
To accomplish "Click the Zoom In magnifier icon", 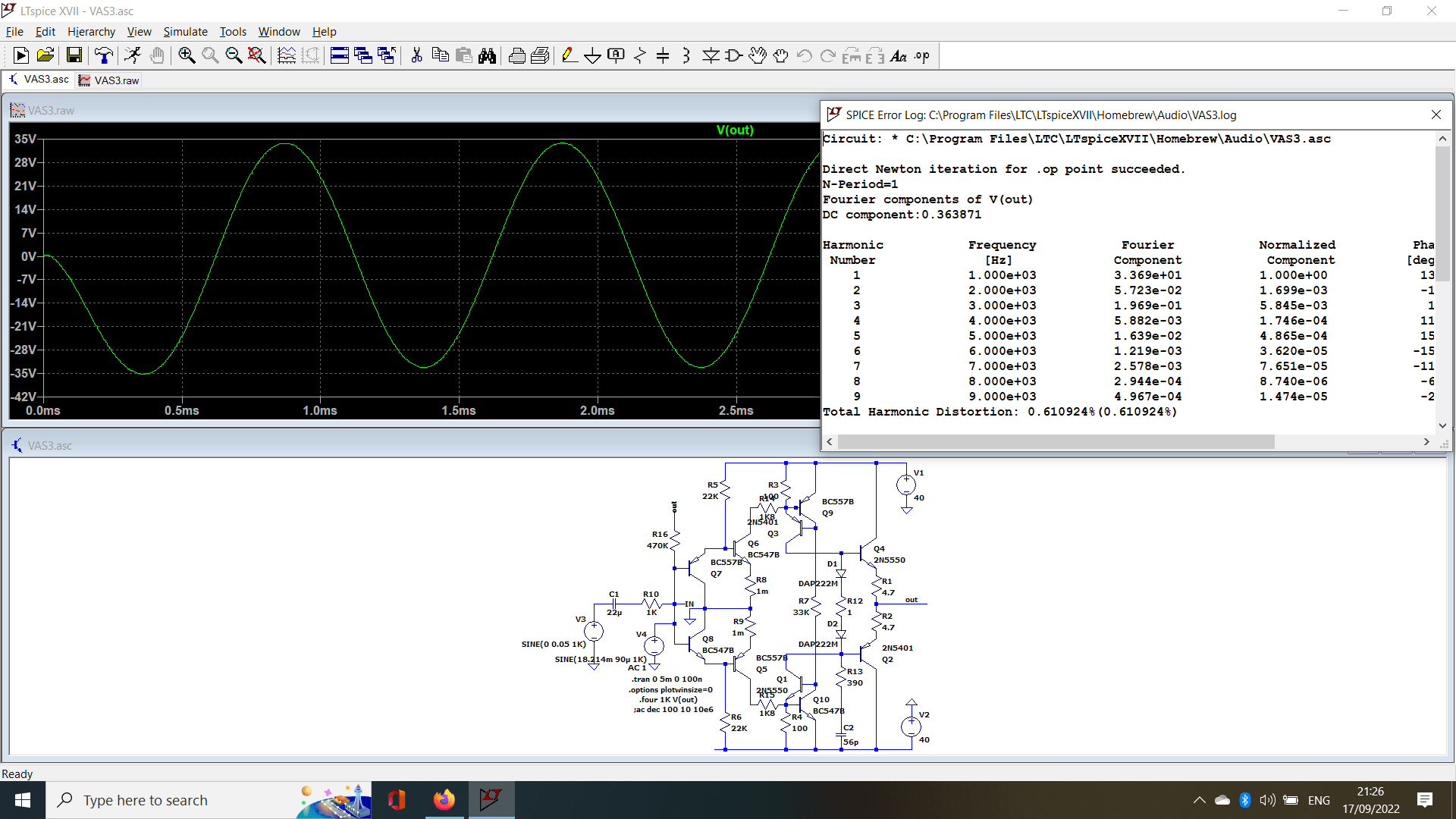I will pyautogui.click(x=187, y=55).
